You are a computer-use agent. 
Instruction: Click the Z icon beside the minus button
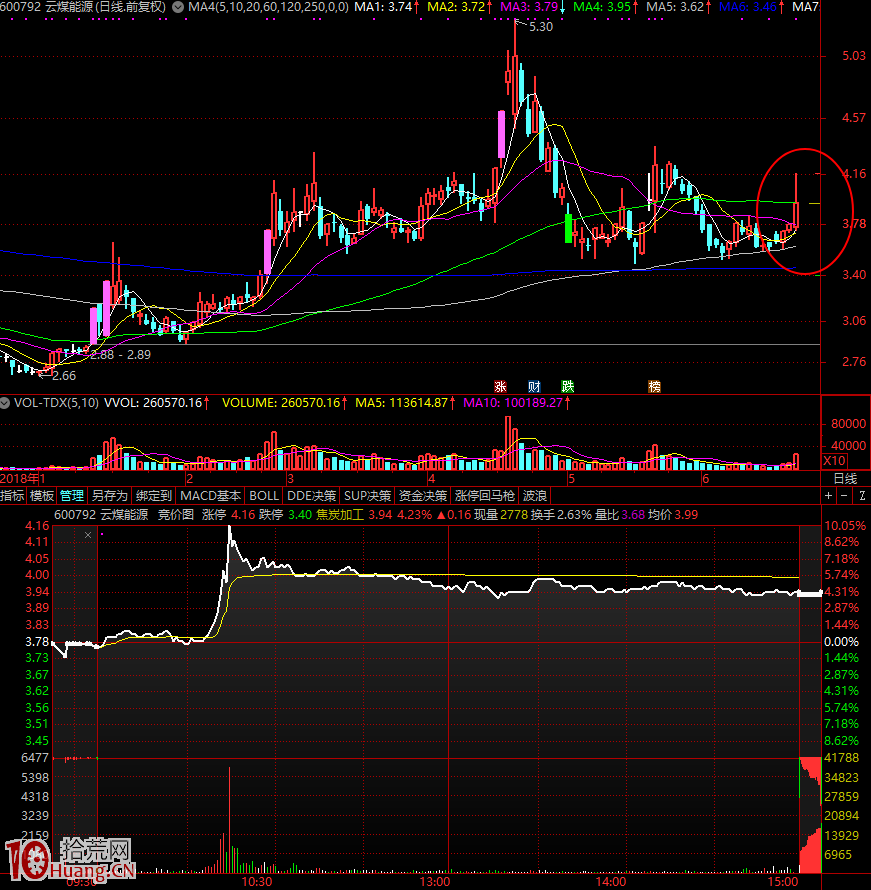coord(862,496)
